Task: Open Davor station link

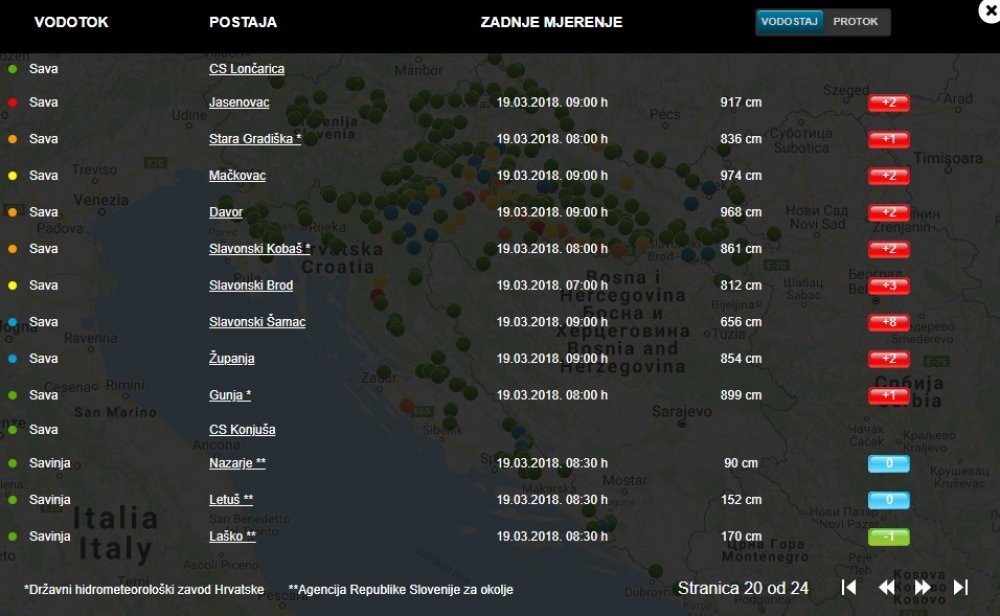Action: click(226, 212)
